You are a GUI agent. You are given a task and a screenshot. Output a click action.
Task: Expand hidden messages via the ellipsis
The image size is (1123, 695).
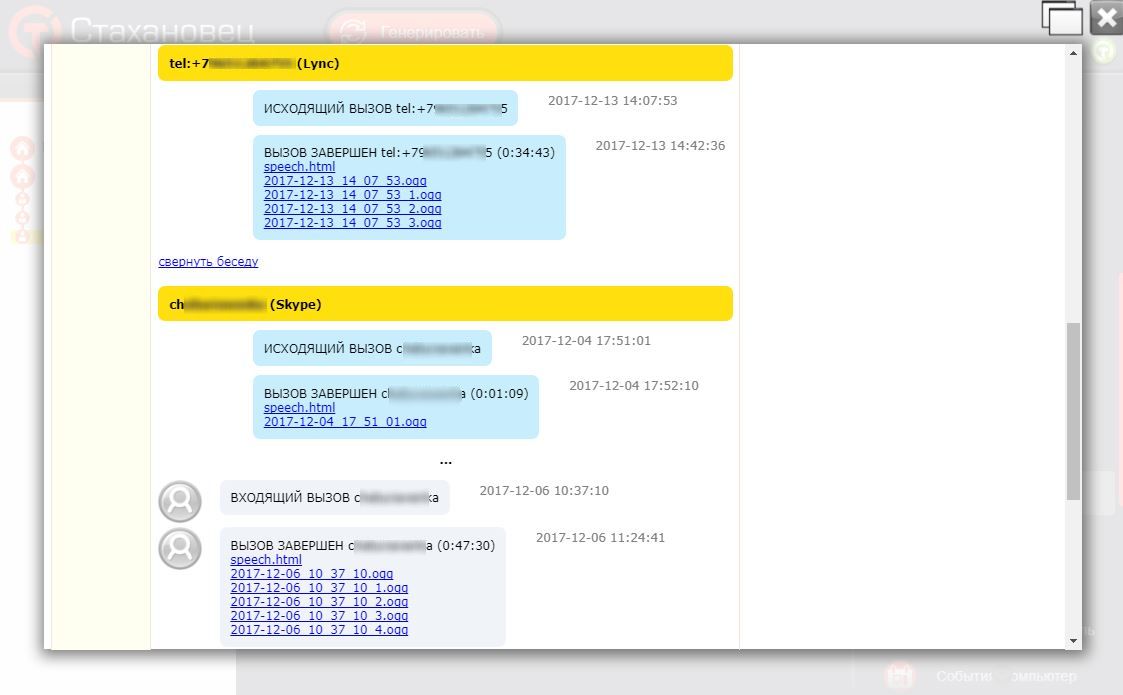point(445,461)
